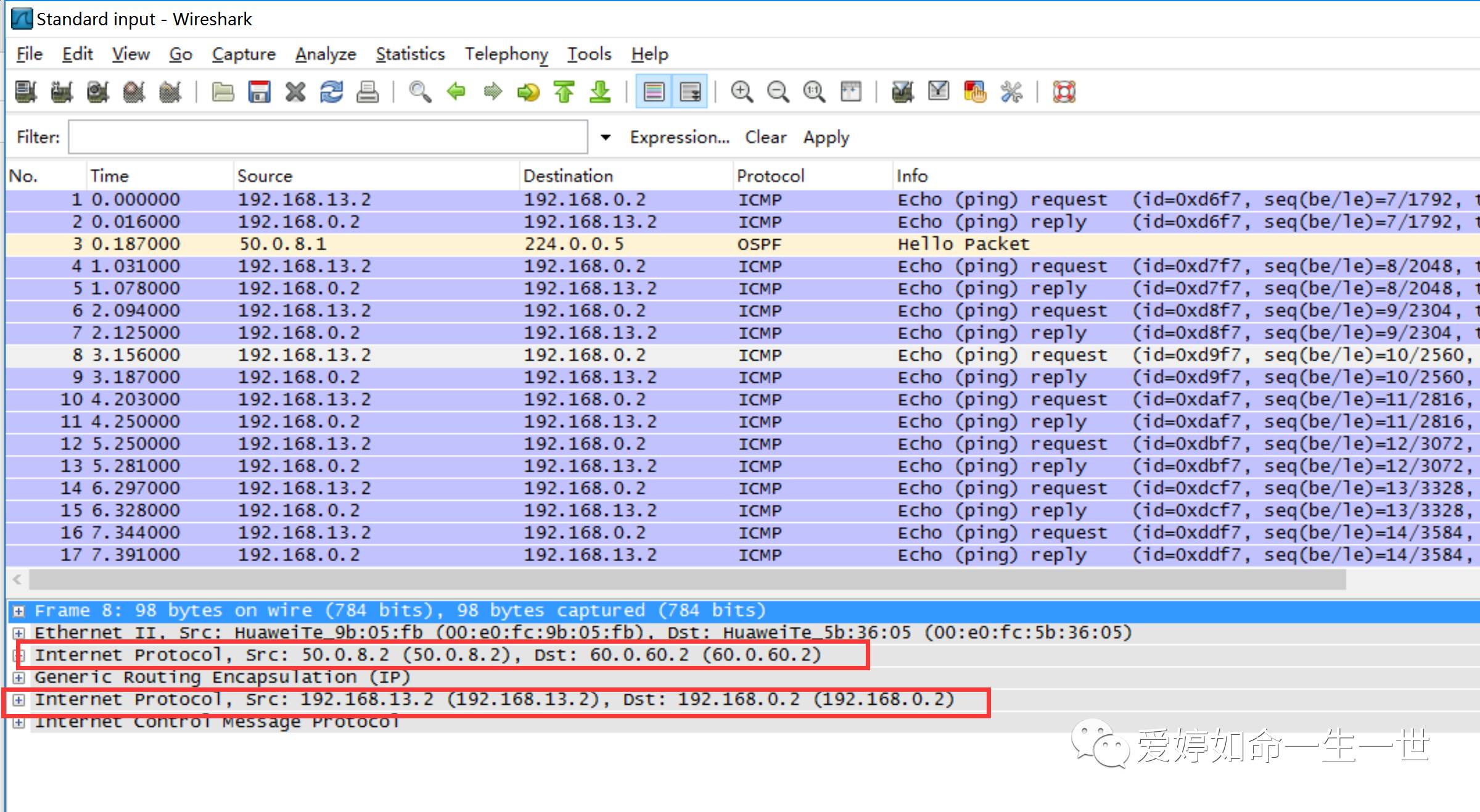Expand the Frame 8 tree node
Viewport: 1480px width, 812px height.
19,611
